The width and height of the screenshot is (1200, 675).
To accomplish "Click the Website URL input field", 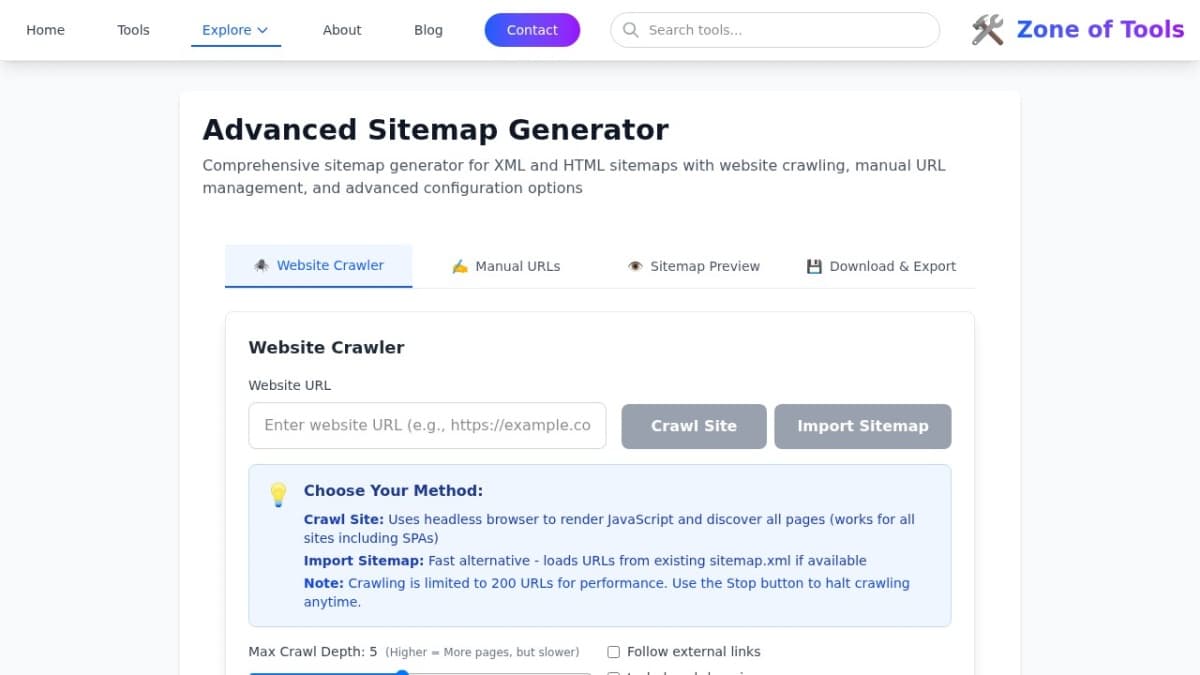I will tap(427, 425).
